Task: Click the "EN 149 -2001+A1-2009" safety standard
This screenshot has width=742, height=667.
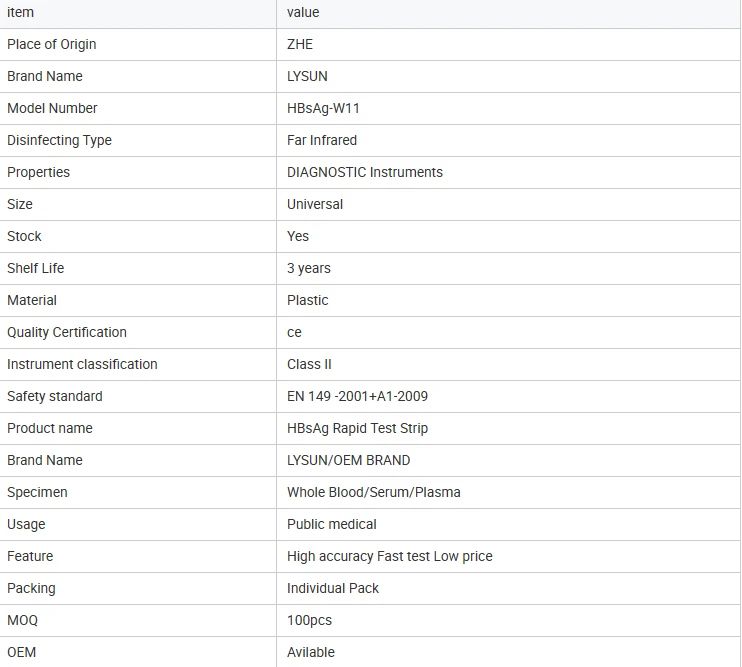Action: point(357,396)
